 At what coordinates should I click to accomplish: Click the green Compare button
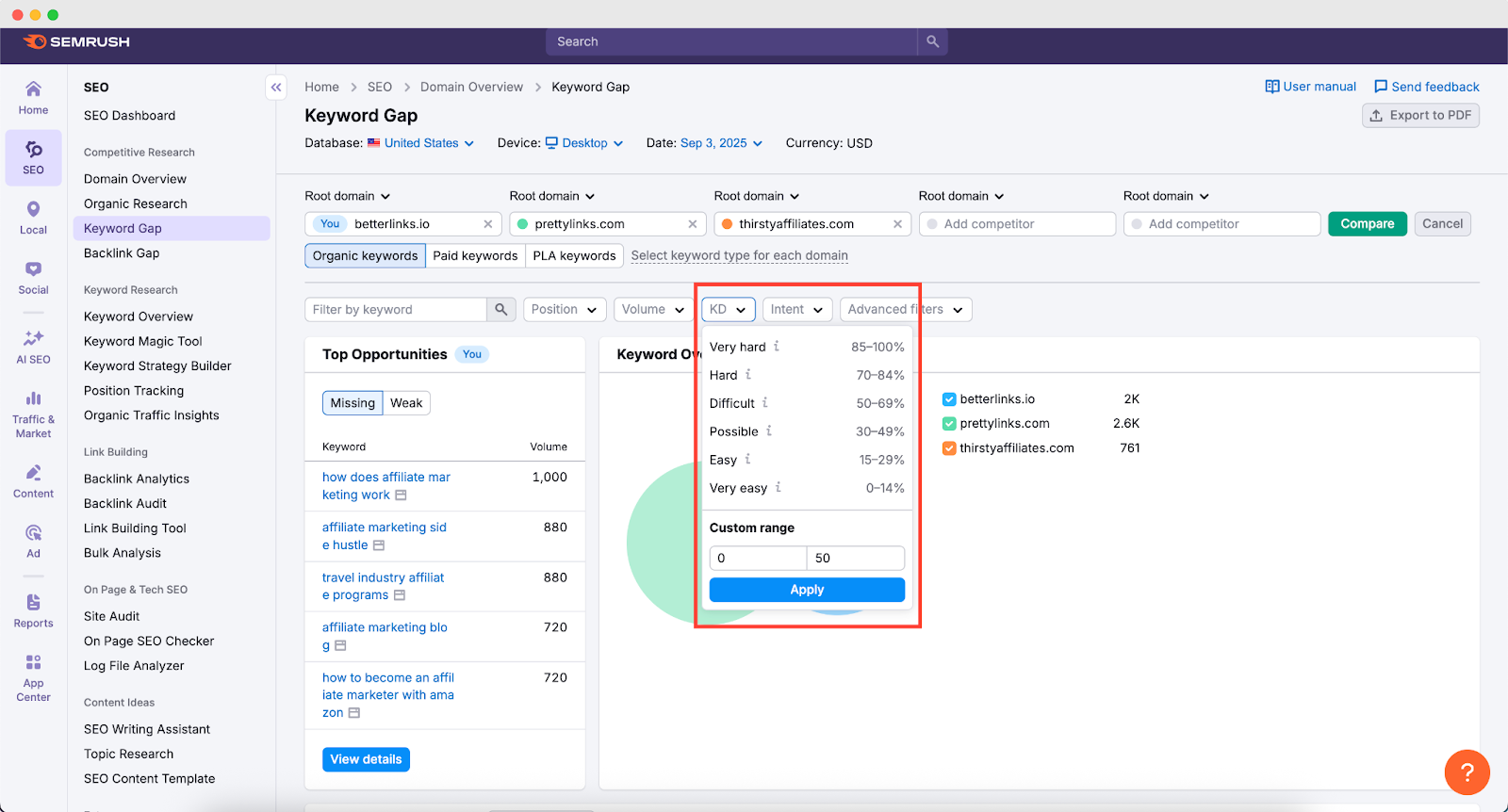tap(1367, 224)
